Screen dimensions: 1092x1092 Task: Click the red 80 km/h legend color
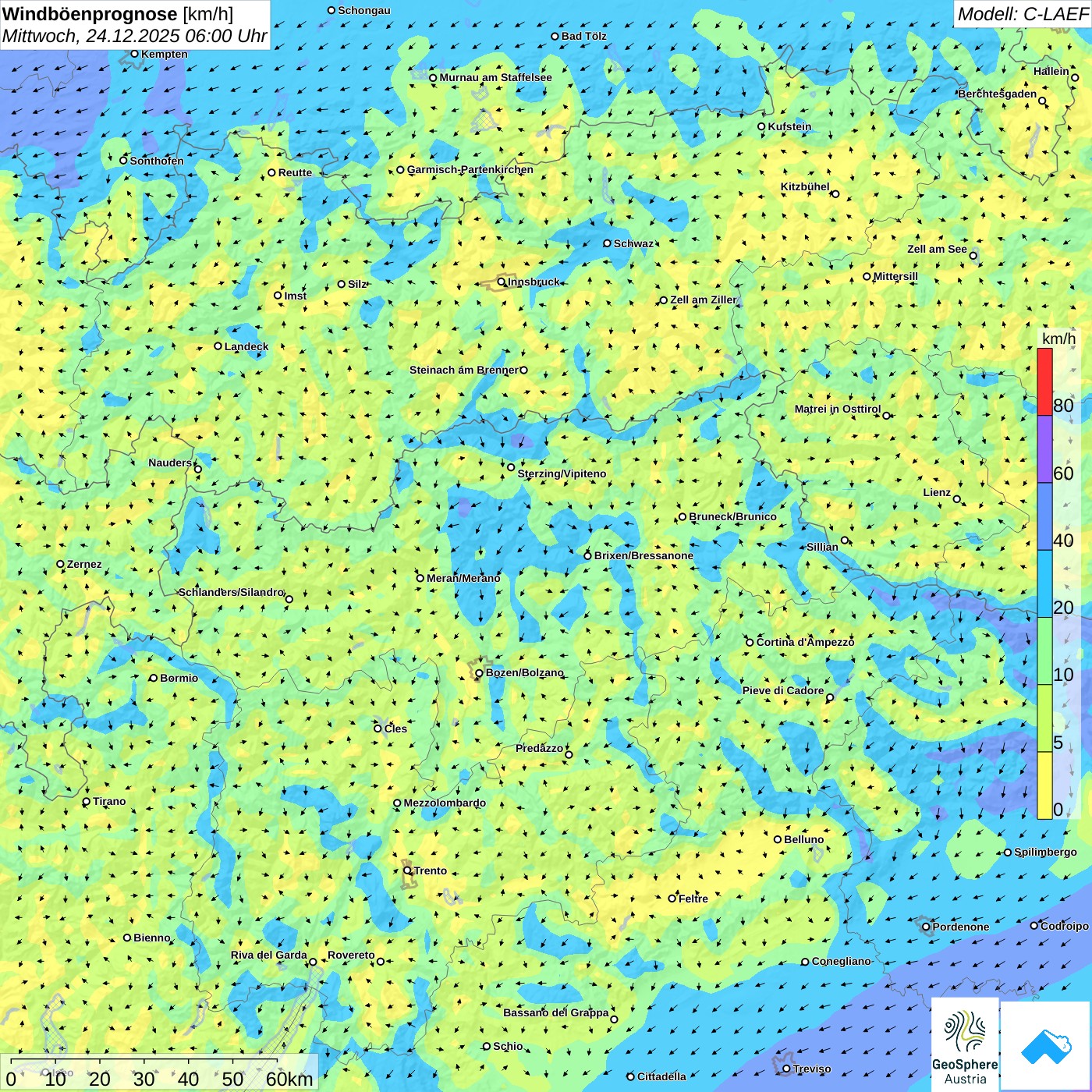coord(1044,381)
